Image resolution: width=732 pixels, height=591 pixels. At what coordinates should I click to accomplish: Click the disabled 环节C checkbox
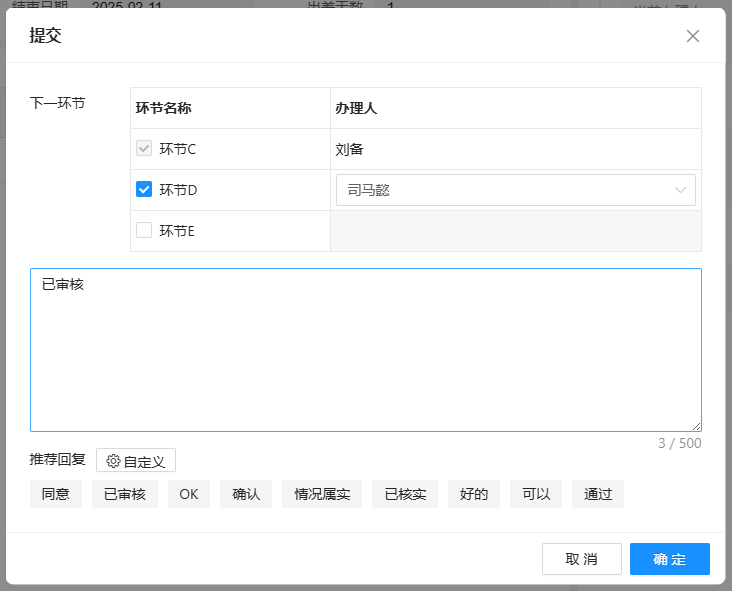pos(144,149)
